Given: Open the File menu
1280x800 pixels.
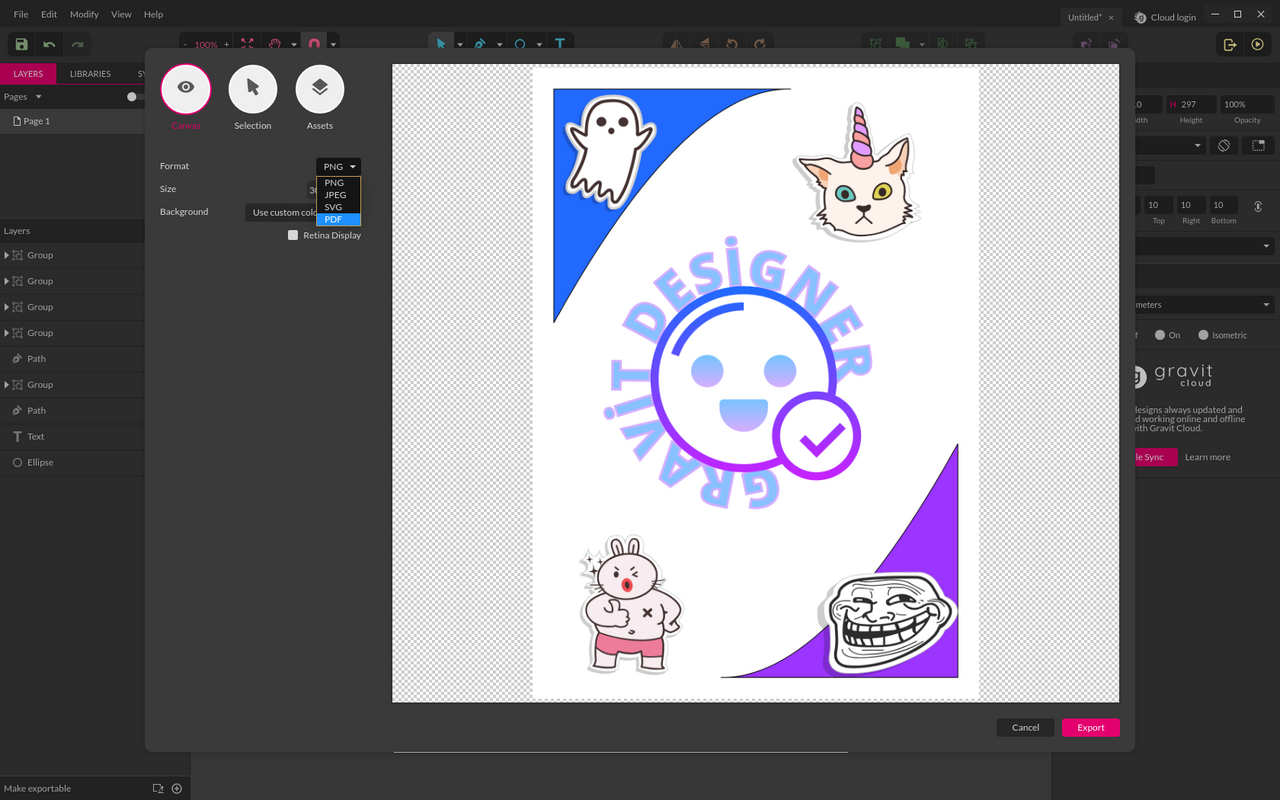Looking at the screenshot, I should pyautogui.click(x=21, y=15).
